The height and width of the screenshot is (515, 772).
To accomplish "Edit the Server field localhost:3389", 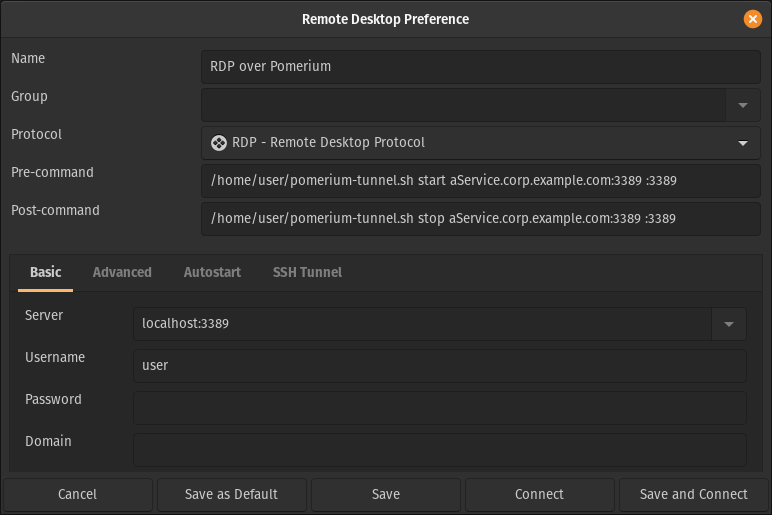I will coord(422,324).
